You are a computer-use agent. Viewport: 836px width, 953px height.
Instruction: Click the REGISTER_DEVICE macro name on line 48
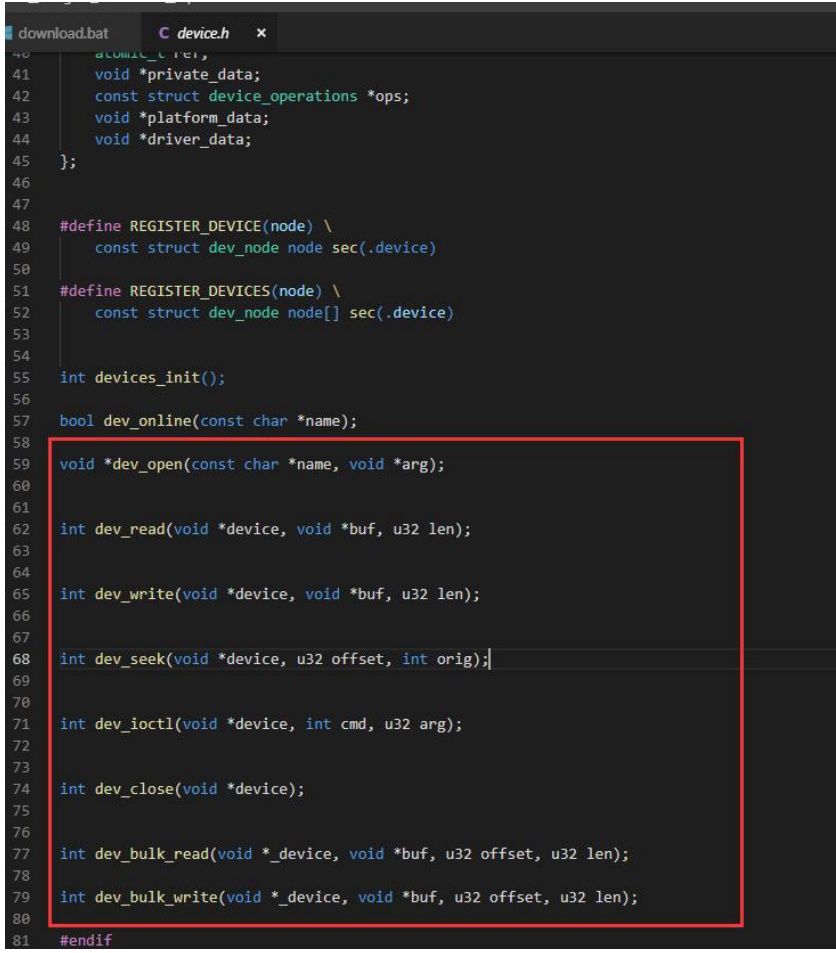tap(196, 226)
